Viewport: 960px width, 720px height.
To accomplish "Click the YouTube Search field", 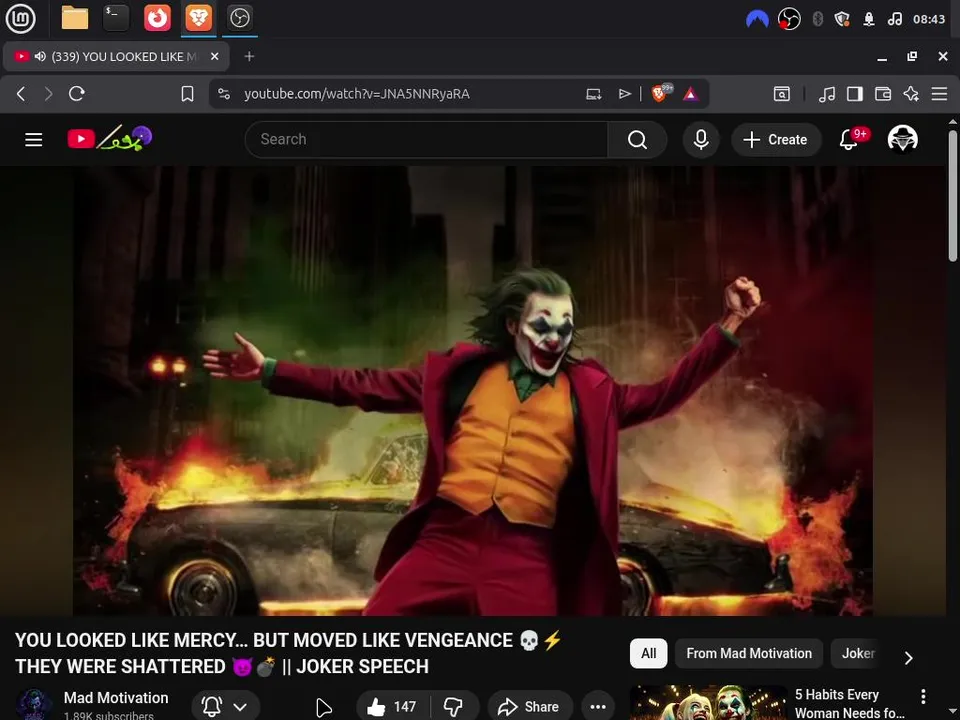I will point(427,140).
